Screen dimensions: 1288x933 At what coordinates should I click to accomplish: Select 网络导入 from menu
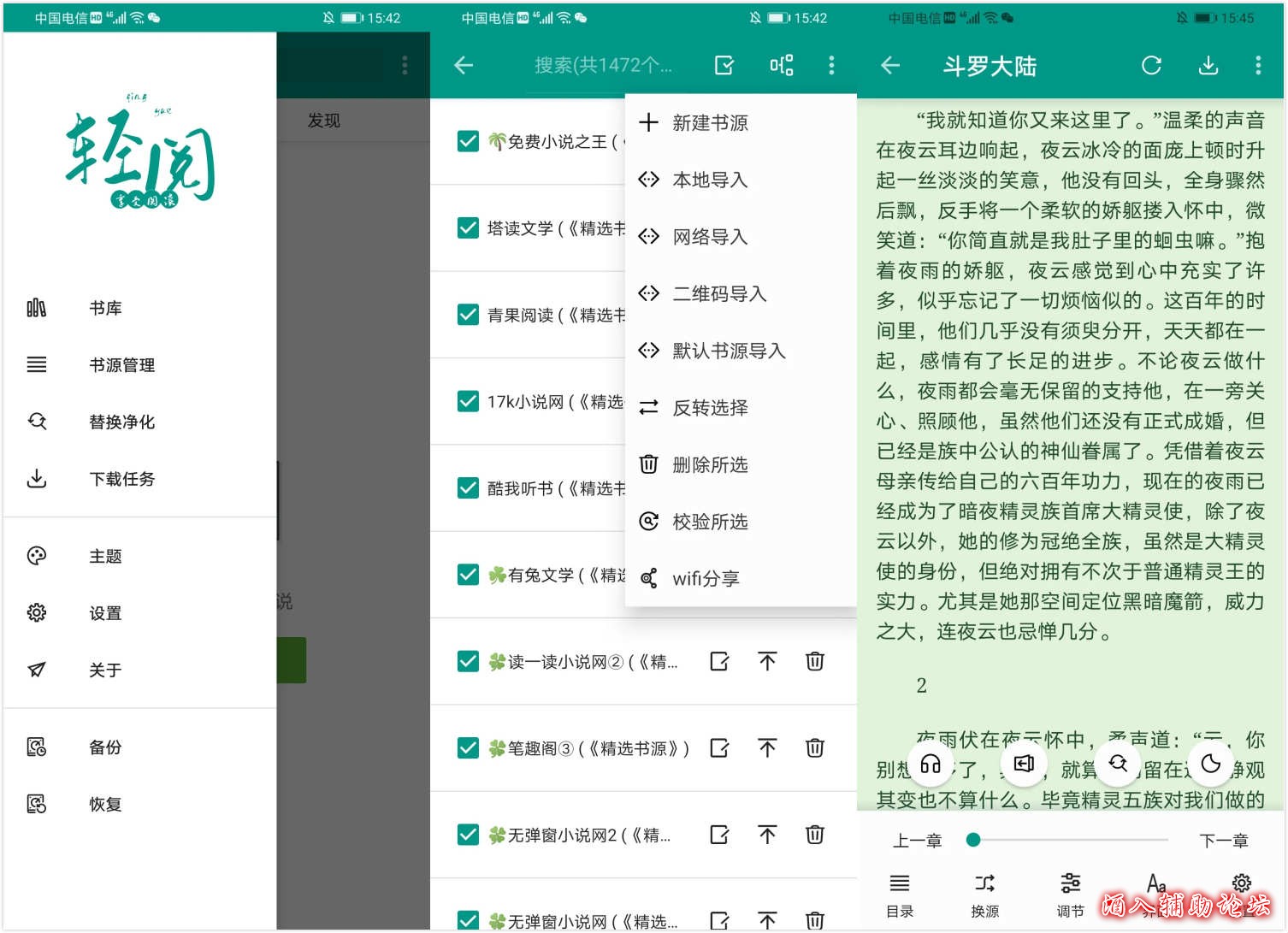click(x=741, y=237)
